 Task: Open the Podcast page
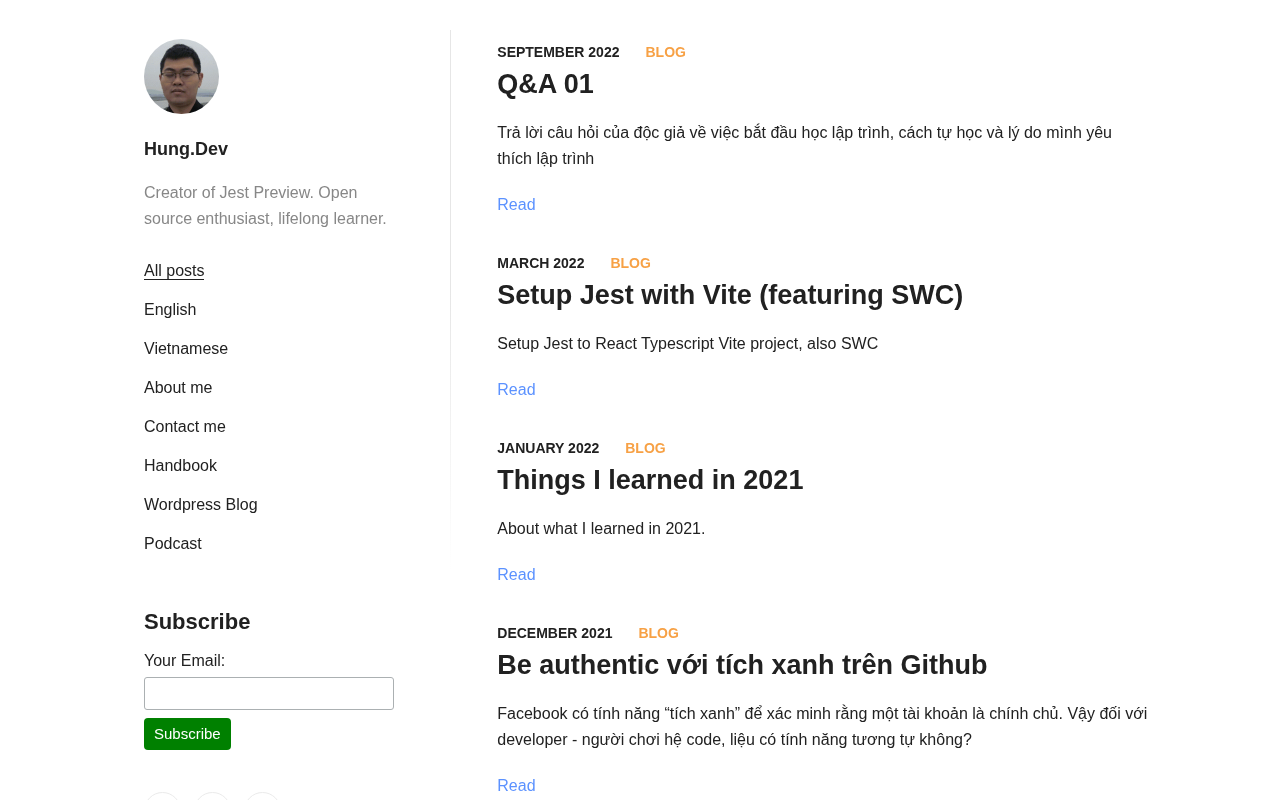click(x=173, y=544)
